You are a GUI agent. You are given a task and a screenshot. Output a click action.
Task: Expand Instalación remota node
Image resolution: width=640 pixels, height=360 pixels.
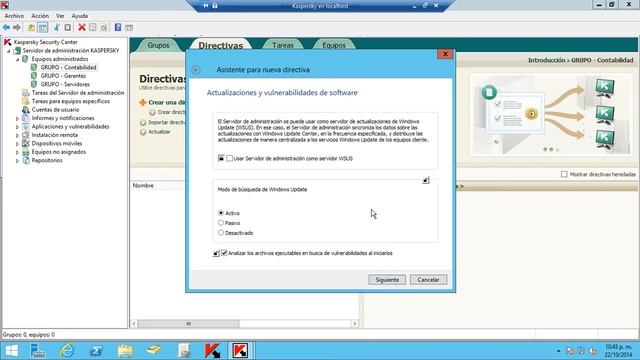click(18, 136)
